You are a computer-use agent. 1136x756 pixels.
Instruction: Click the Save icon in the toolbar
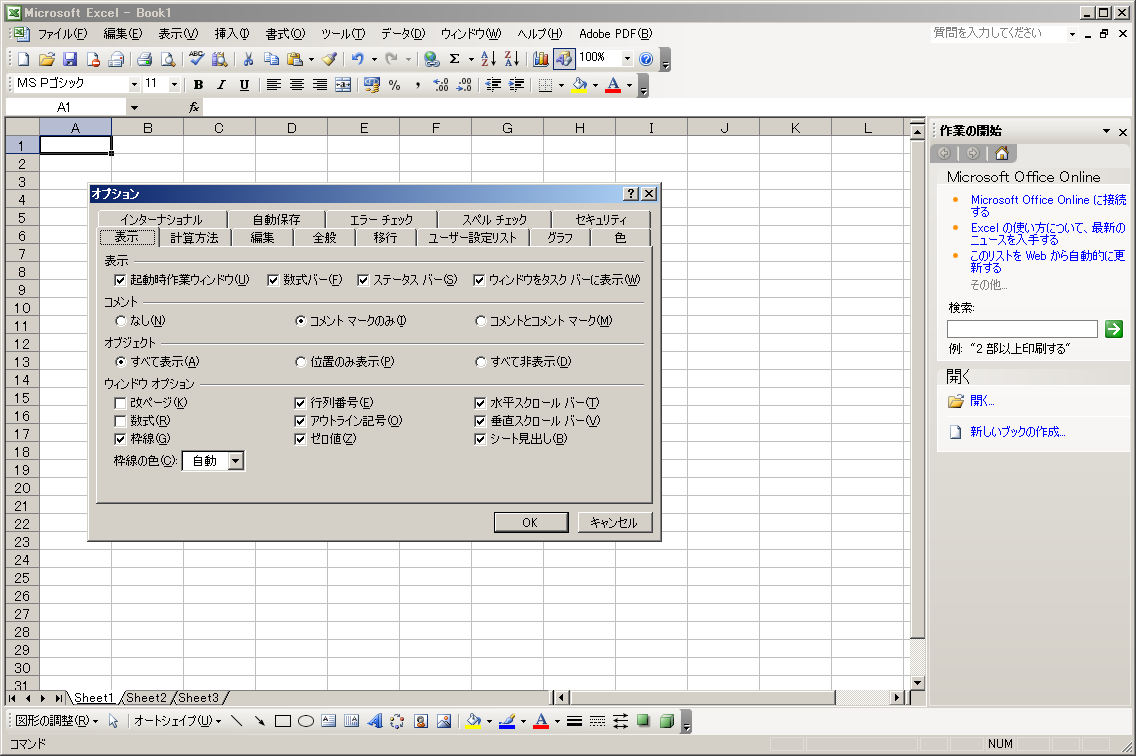tap(70, 59)
